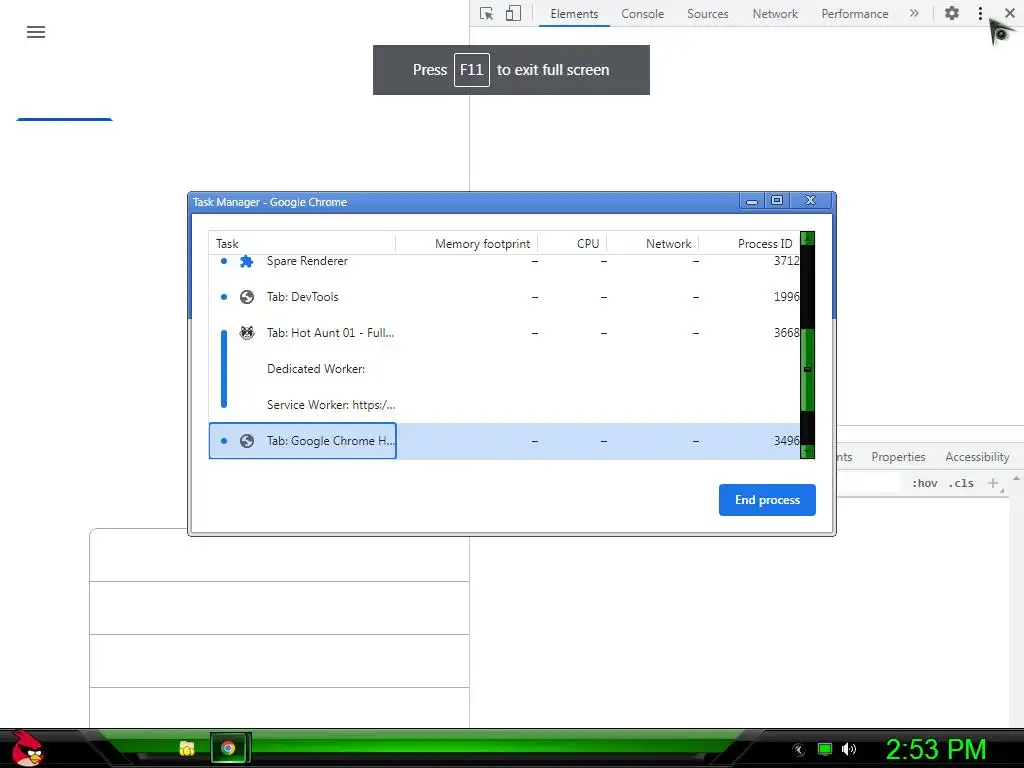The width and height of the screenshot is (1024, 768).
Task: Click process ID 1996 cell
Action: 786,296
